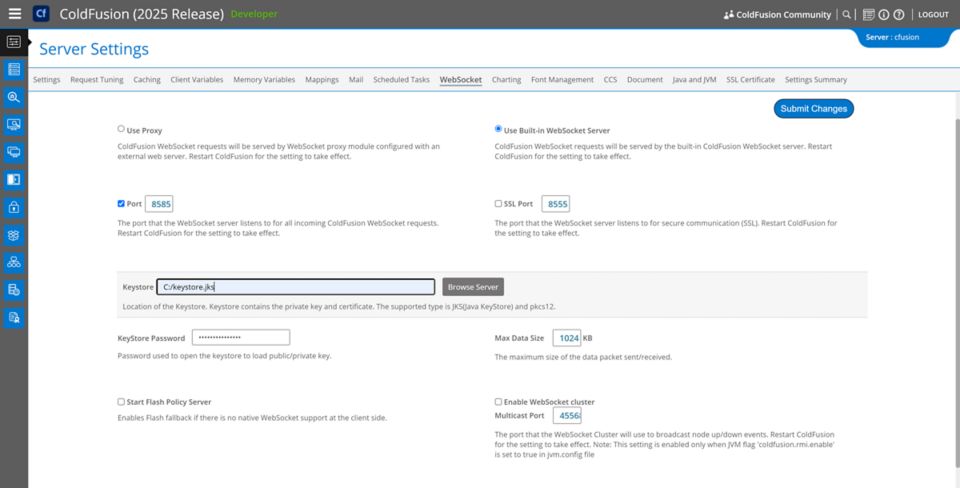Enable the Start Flash Policy Server checkbox
The width and height of the screenshot is (960, 488).
click(x=121, y=402)
